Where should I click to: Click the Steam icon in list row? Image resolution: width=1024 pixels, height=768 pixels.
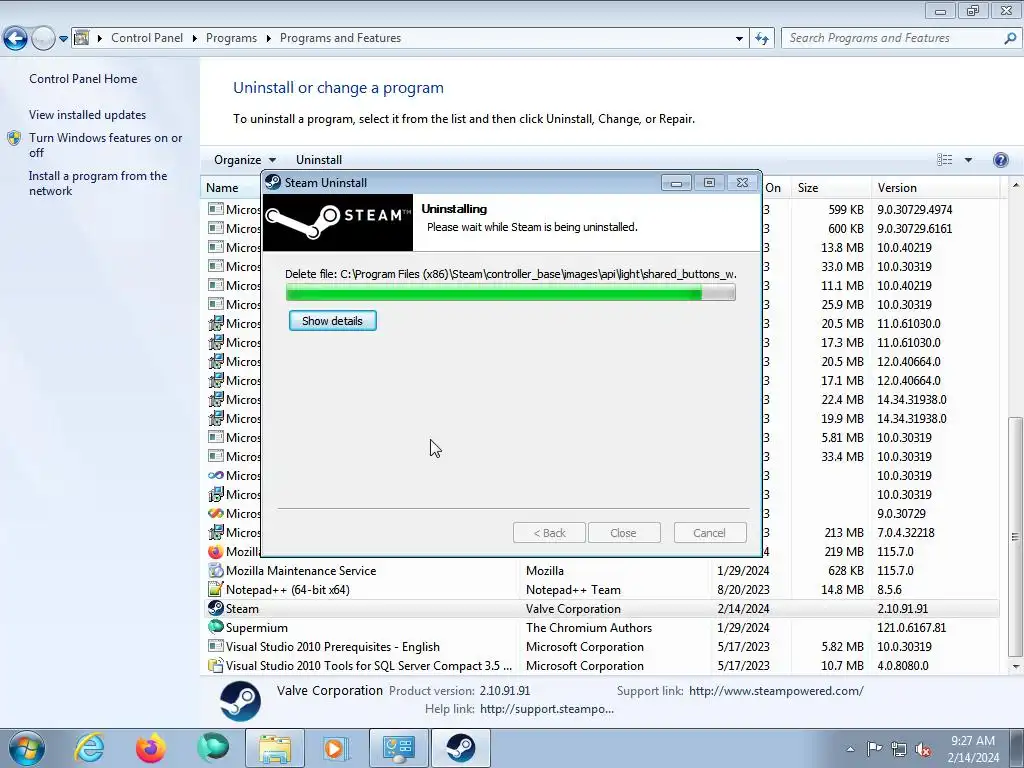pyautogui.click(x=216, y=609)
